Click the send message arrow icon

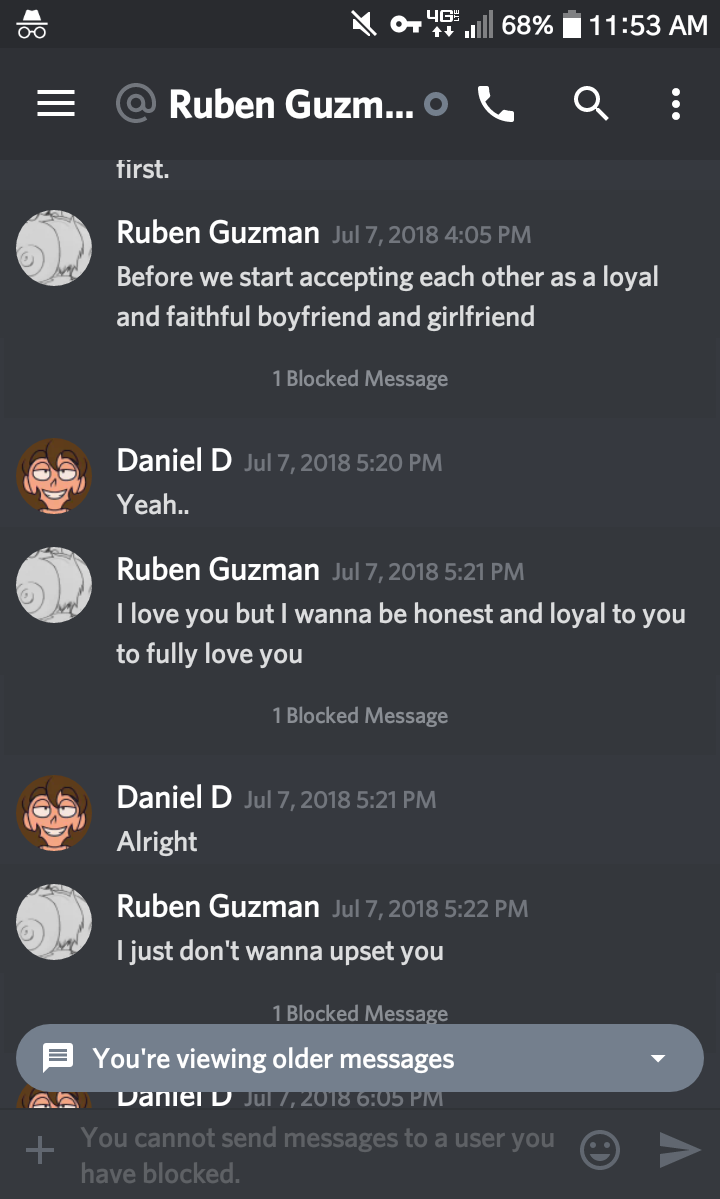click(680, 1150)
